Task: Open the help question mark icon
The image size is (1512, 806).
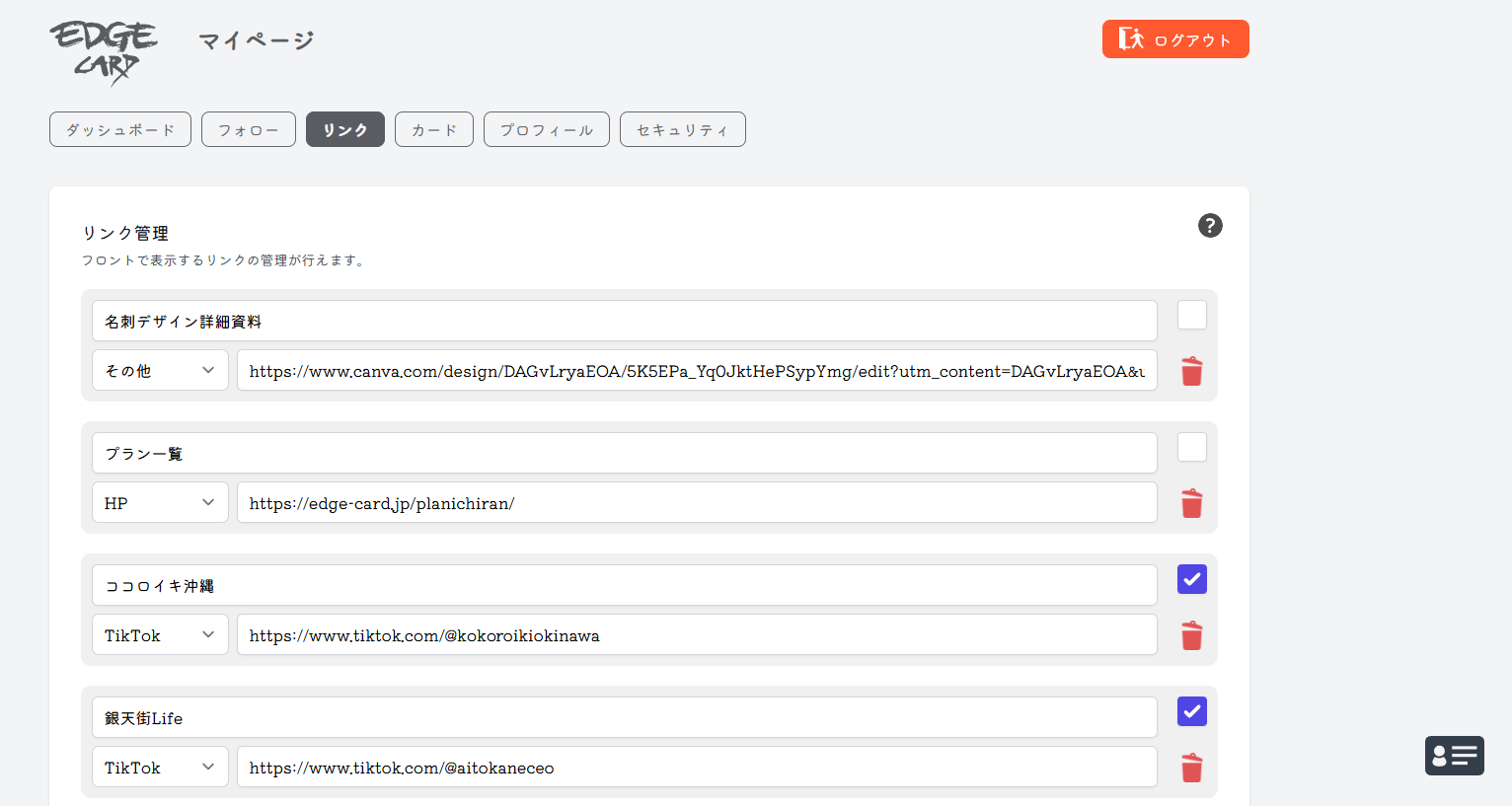Action: point(1209,226)
